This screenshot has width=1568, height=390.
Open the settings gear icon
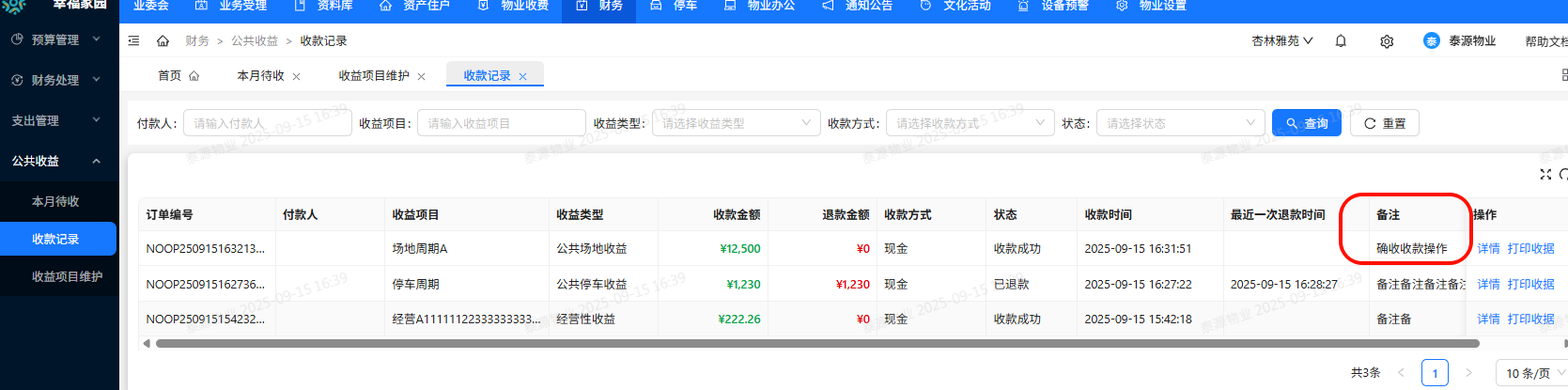tap(1387, 41)
